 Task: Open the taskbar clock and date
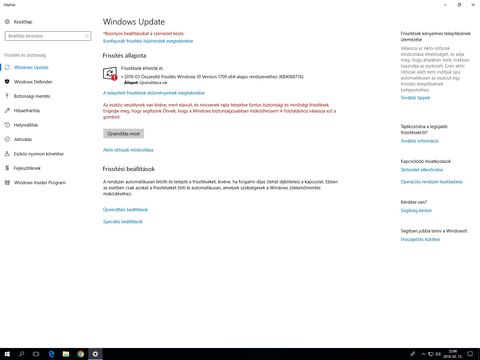coord(453,354)
